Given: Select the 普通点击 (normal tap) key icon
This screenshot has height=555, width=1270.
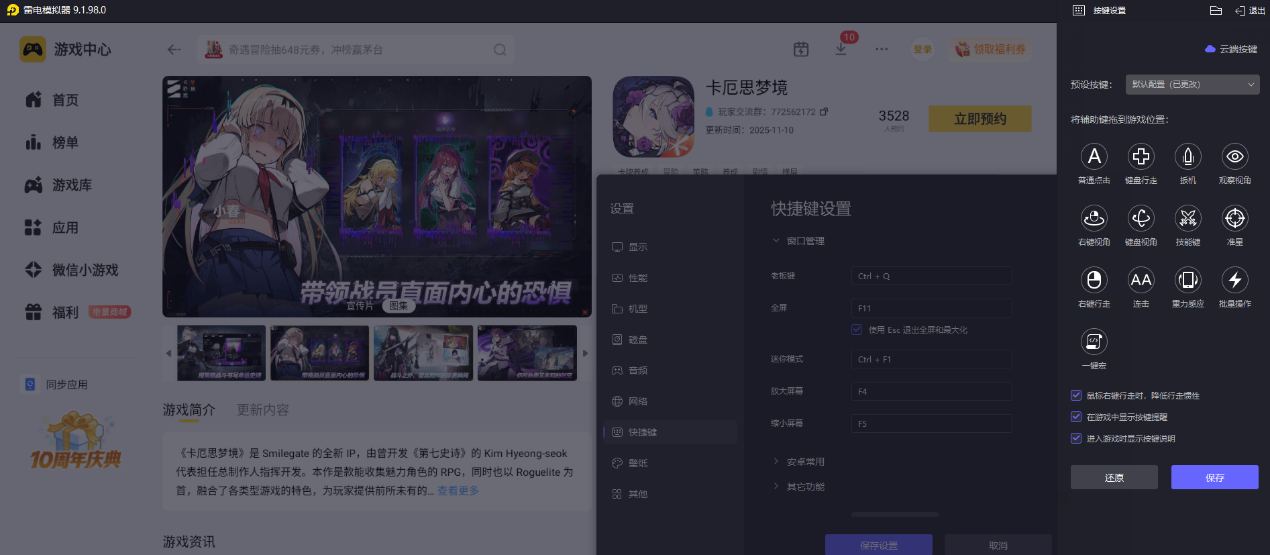Looking at the screenshot, I should 1095,156.
